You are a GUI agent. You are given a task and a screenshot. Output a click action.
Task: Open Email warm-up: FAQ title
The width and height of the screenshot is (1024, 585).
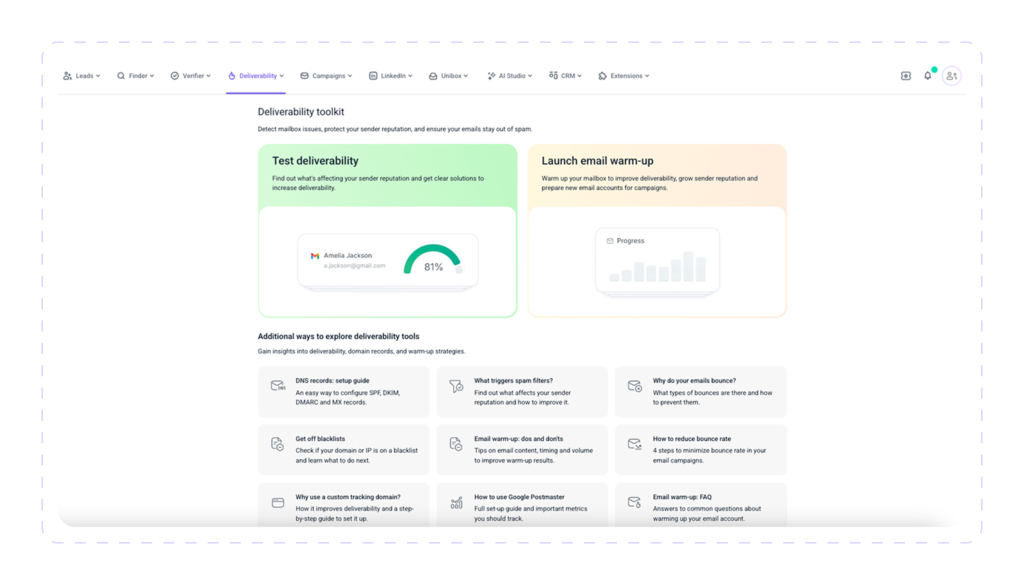point(682,497)
